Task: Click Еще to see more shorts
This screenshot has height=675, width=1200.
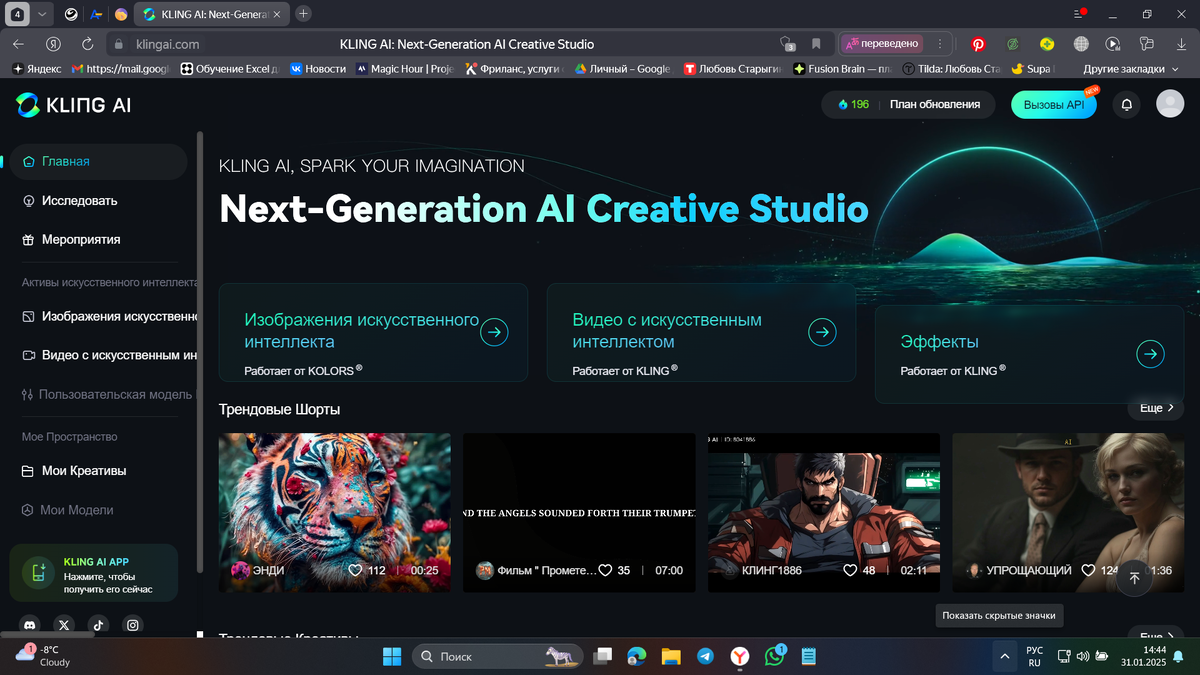Action: point(1156,408)
